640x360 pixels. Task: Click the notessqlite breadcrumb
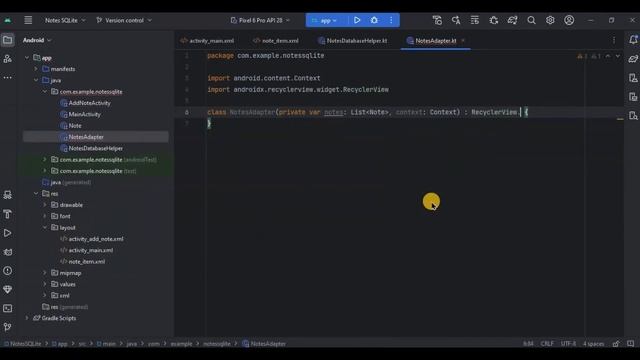(x=217, y=344)
